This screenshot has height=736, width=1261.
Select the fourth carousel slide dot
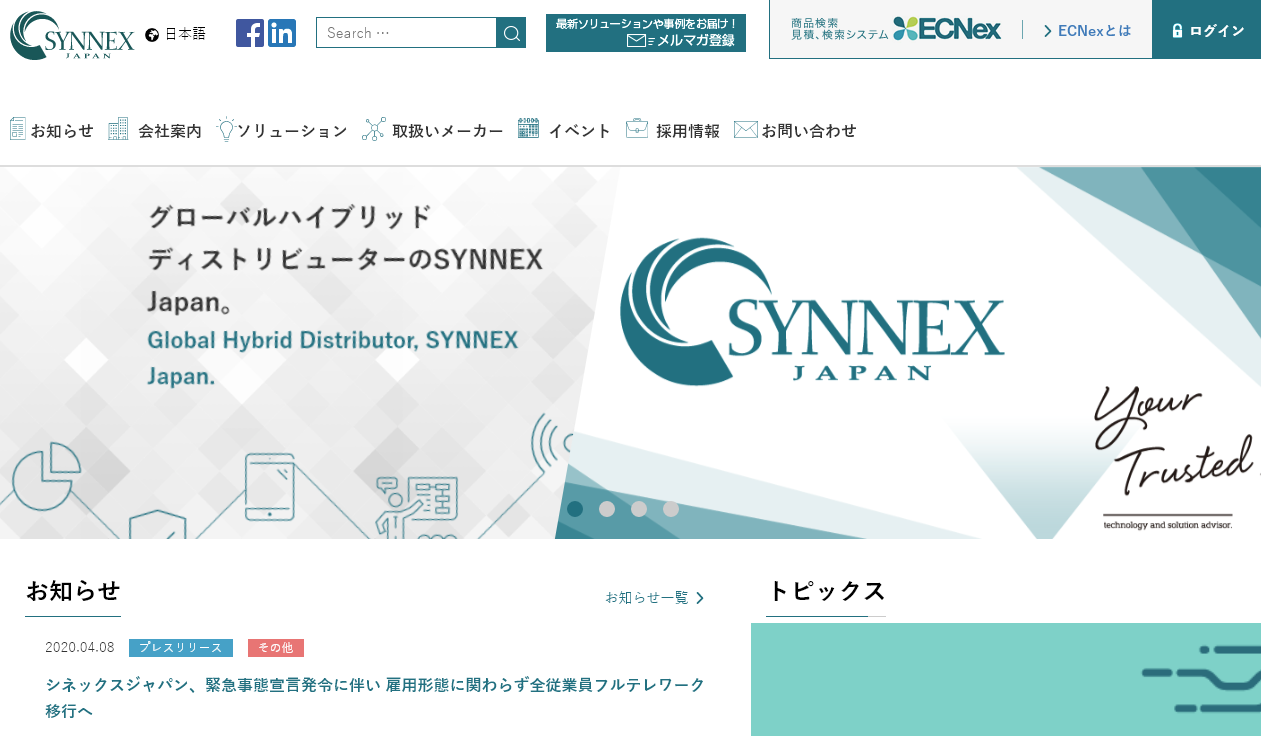coord(671,509)
